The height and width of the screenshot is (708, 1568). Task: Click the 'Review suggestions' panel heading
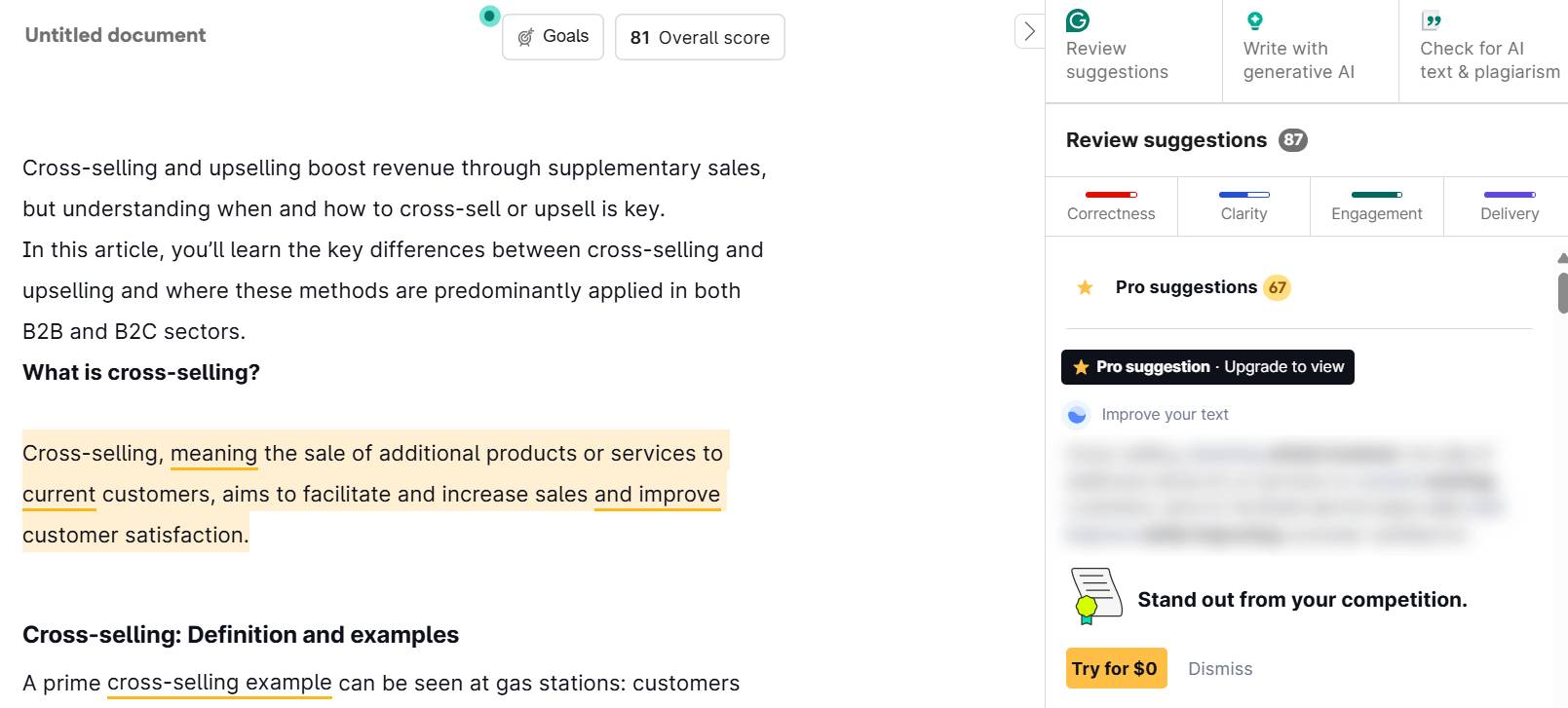coord(1166,140)
